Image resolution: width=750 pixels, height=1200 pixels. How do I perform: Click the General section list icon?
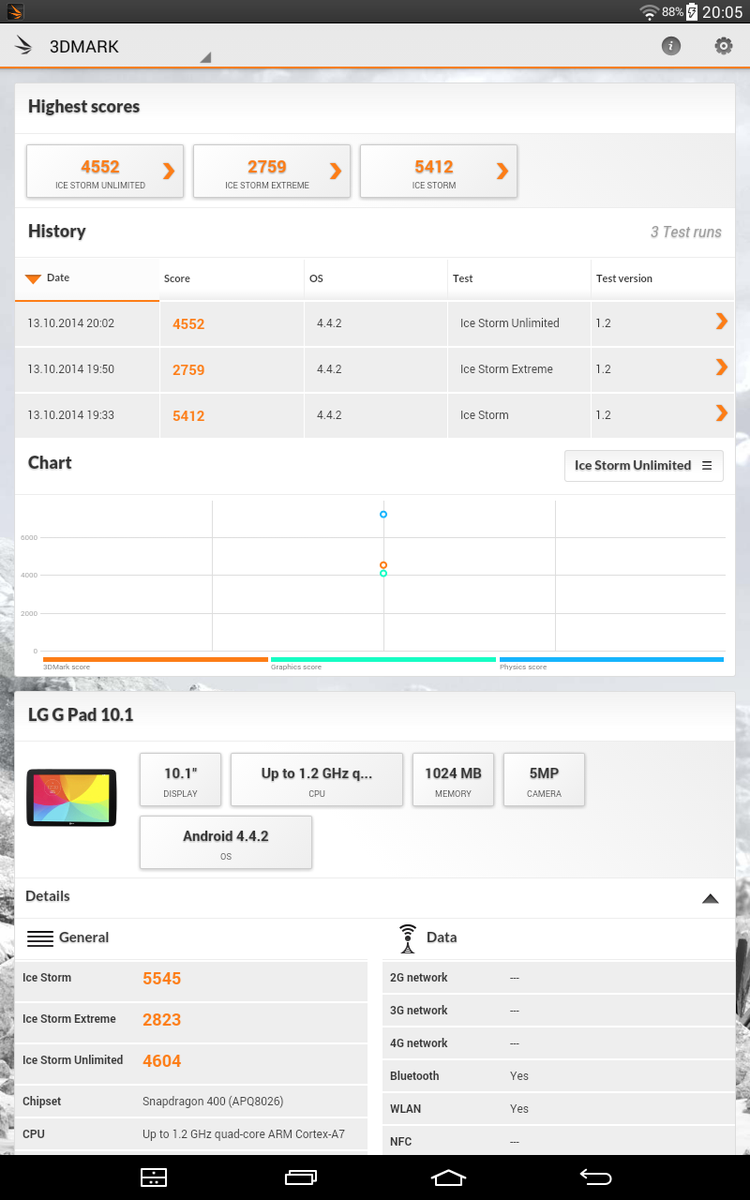tap(40, 938)
